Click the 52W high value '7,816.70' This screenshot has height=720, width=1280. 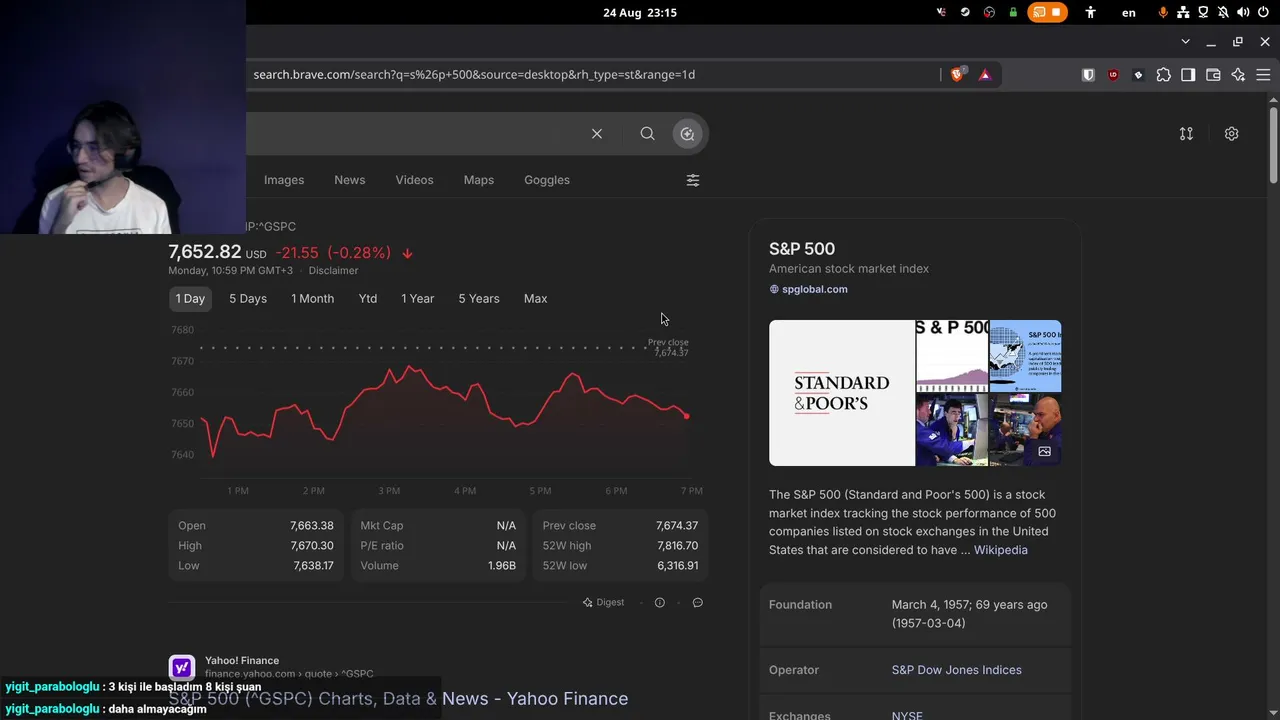coord(677,546)
